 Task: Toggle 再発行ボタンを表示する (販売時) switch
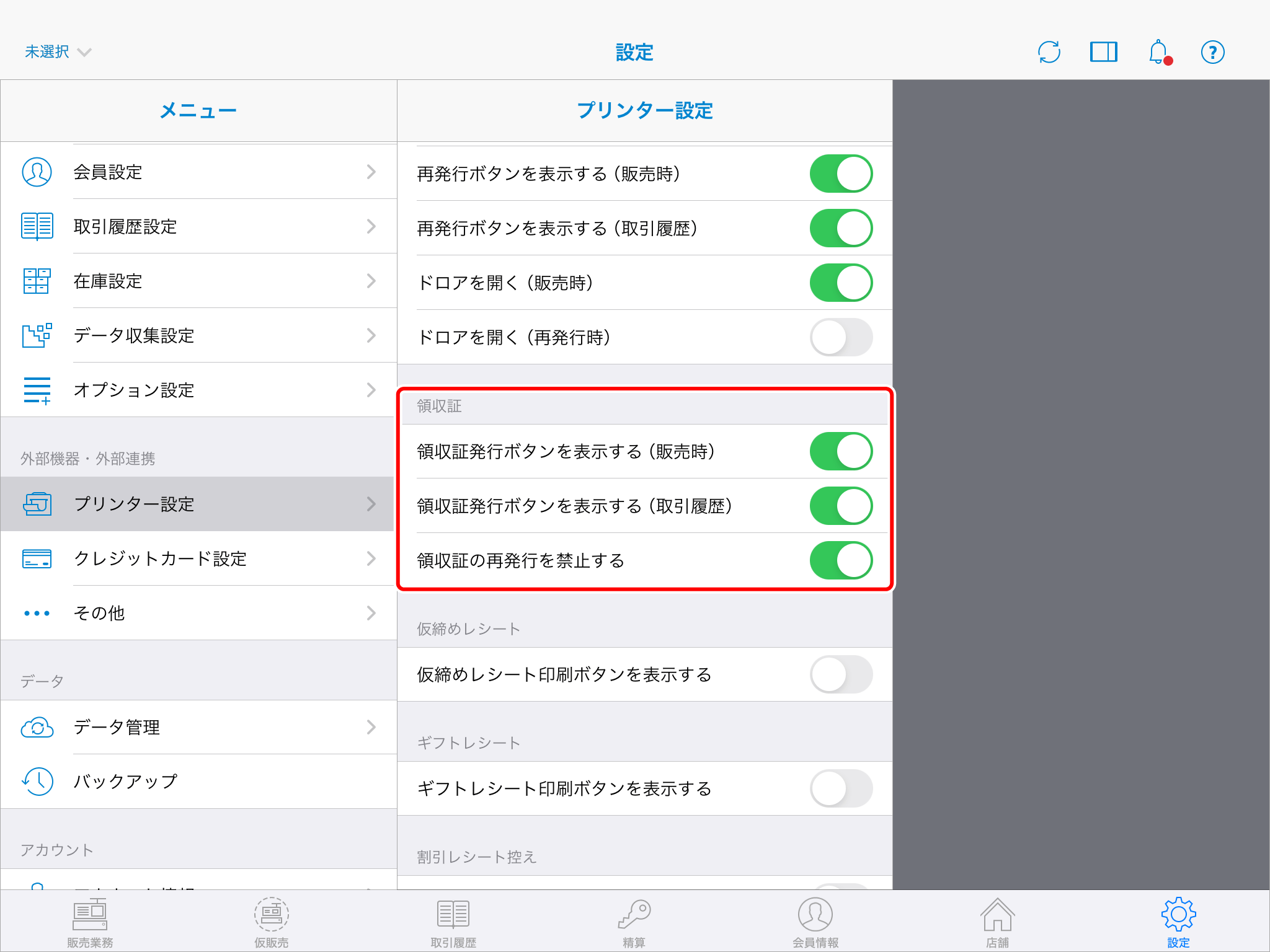(x=841, y=174)
